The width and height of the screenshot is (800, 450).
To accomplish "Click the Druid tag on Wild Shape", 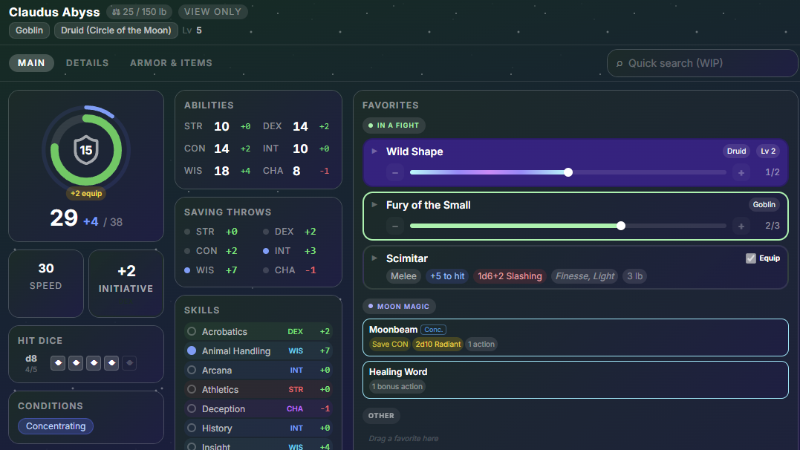I will click(x=736, y=151).
